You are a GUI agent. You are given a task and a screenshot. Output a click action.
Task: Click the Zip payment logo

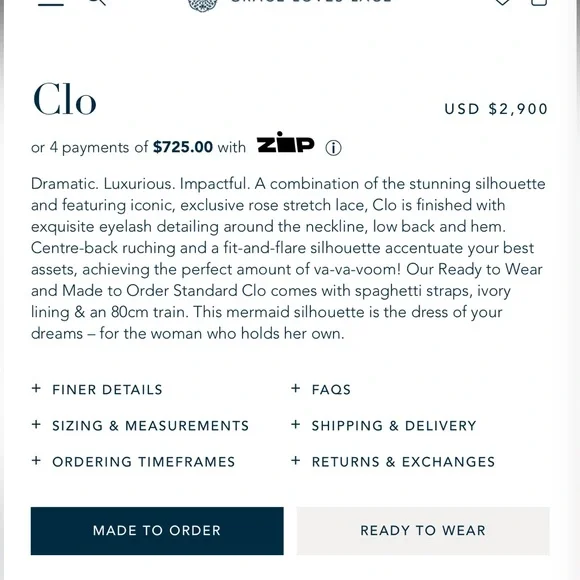coord(285,142)
